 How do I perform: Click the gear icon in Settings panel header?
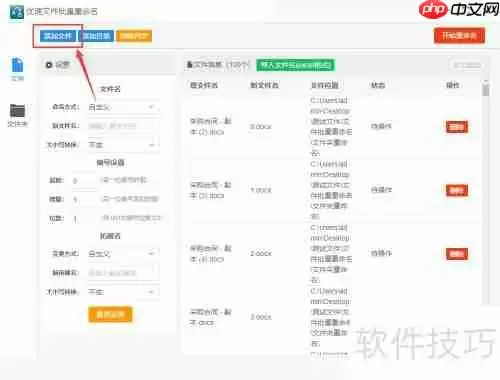(49, 65)
